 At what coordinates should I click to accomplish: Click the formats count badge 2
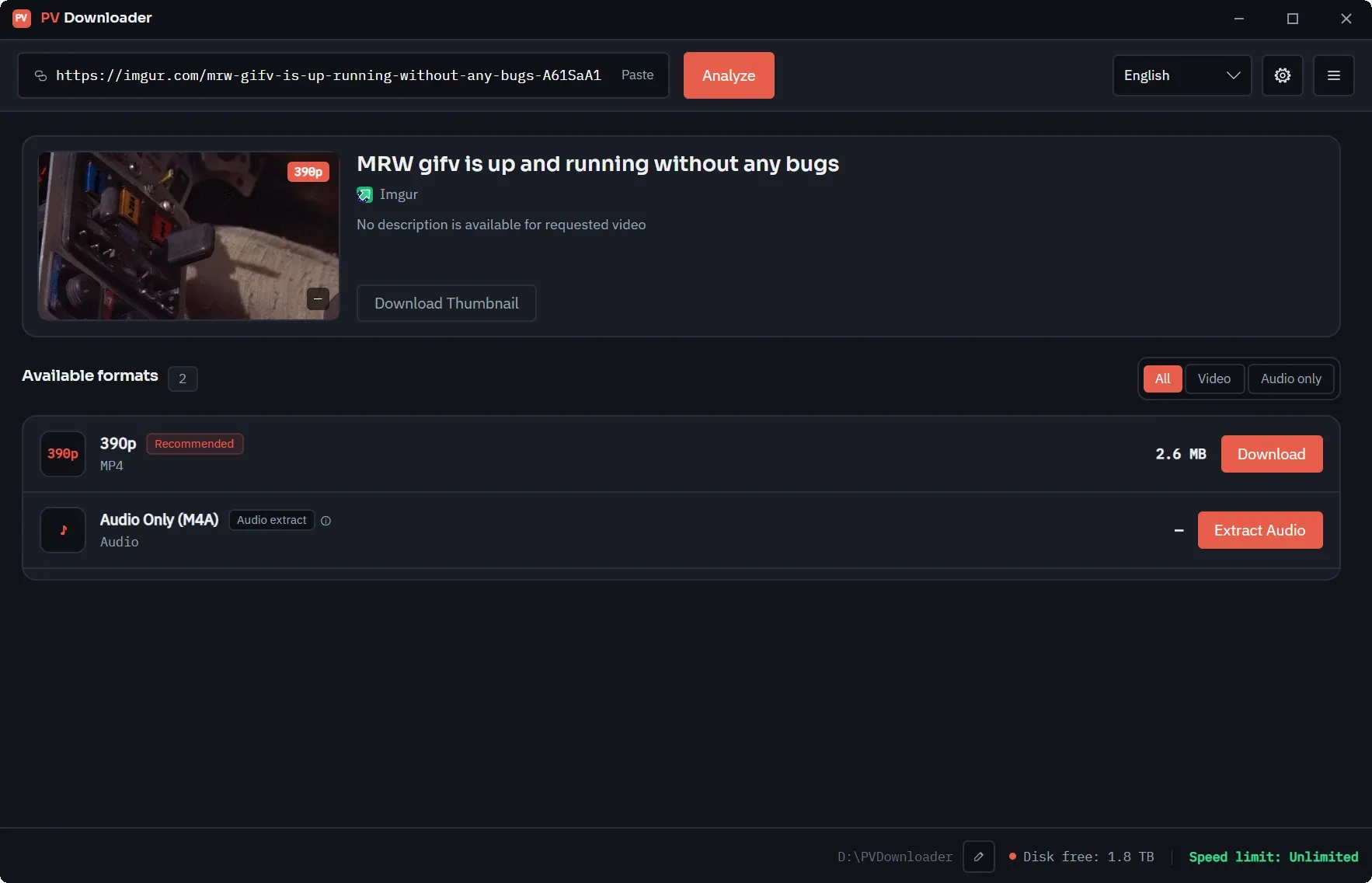183,379
